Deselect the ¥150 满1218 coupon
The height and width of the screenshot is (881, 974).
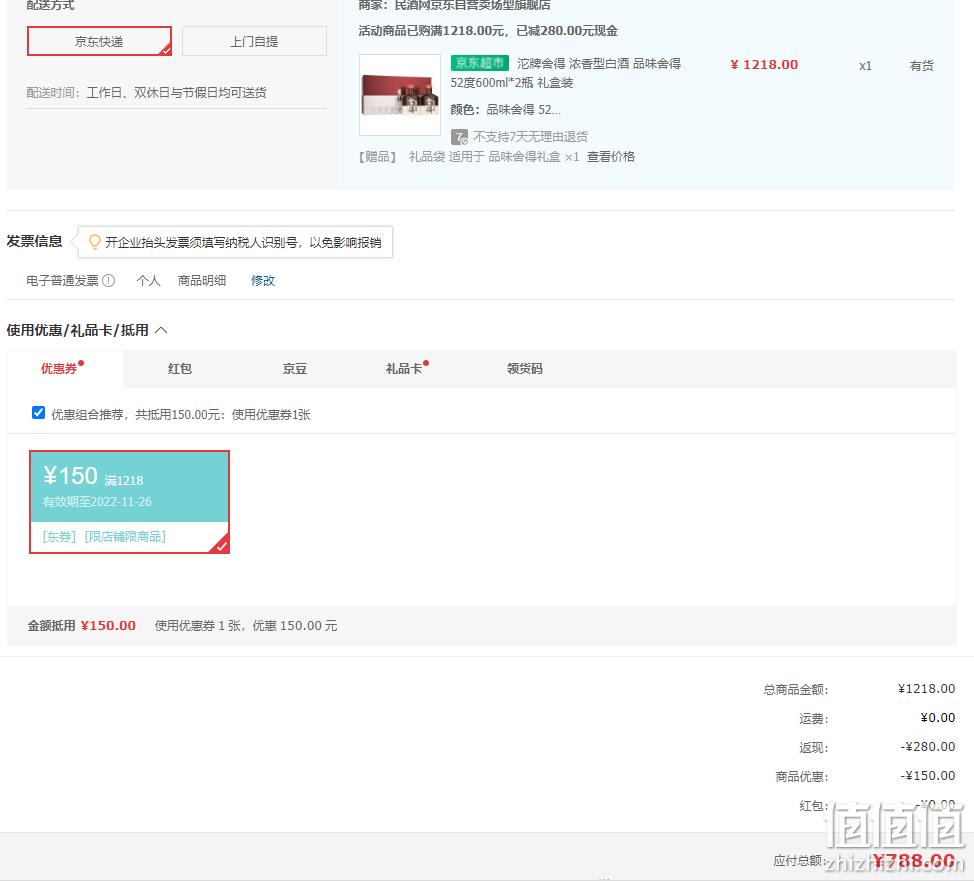130,501
